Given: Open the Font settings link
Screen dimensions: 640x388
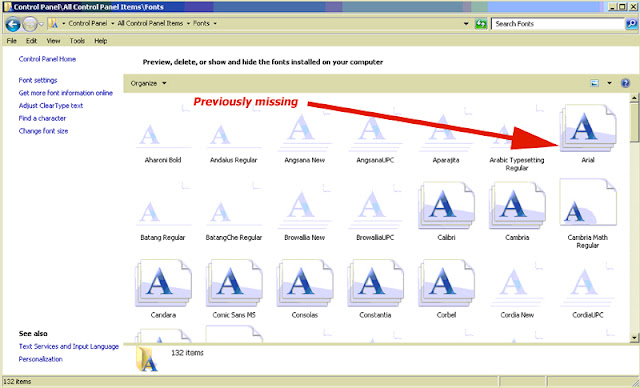Looking at the screenshot, I should pyautogui.click(x=38, y=80).
